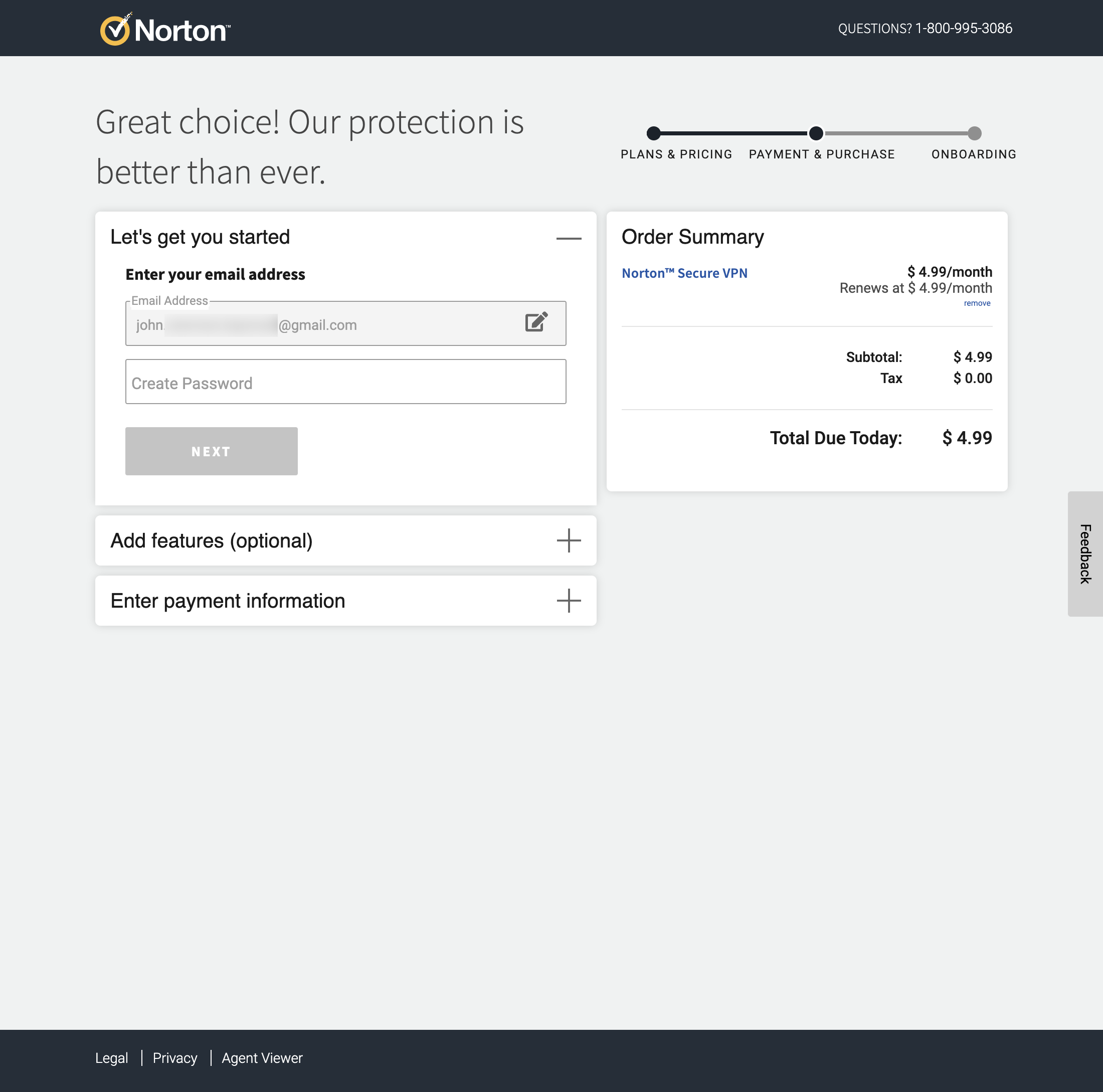Click the Onboarding progress dot
Viewport: 1103px width, 1092px height.
point(975,132)
